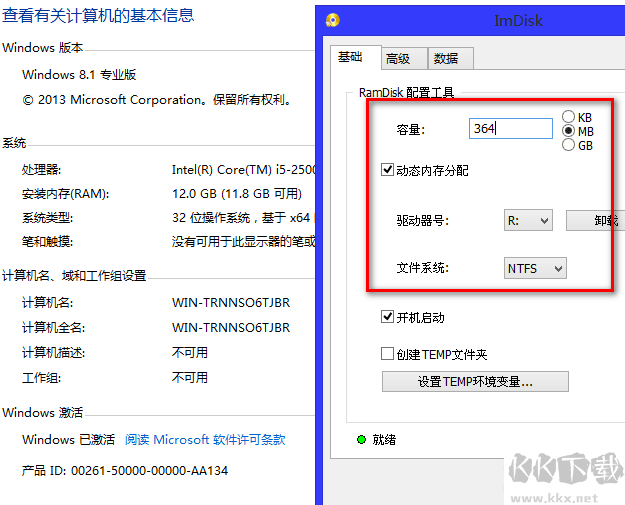Open the 文件系统 NTFS dropdown
The width and height of the screenshot is (625, 505).
point(535,268)
